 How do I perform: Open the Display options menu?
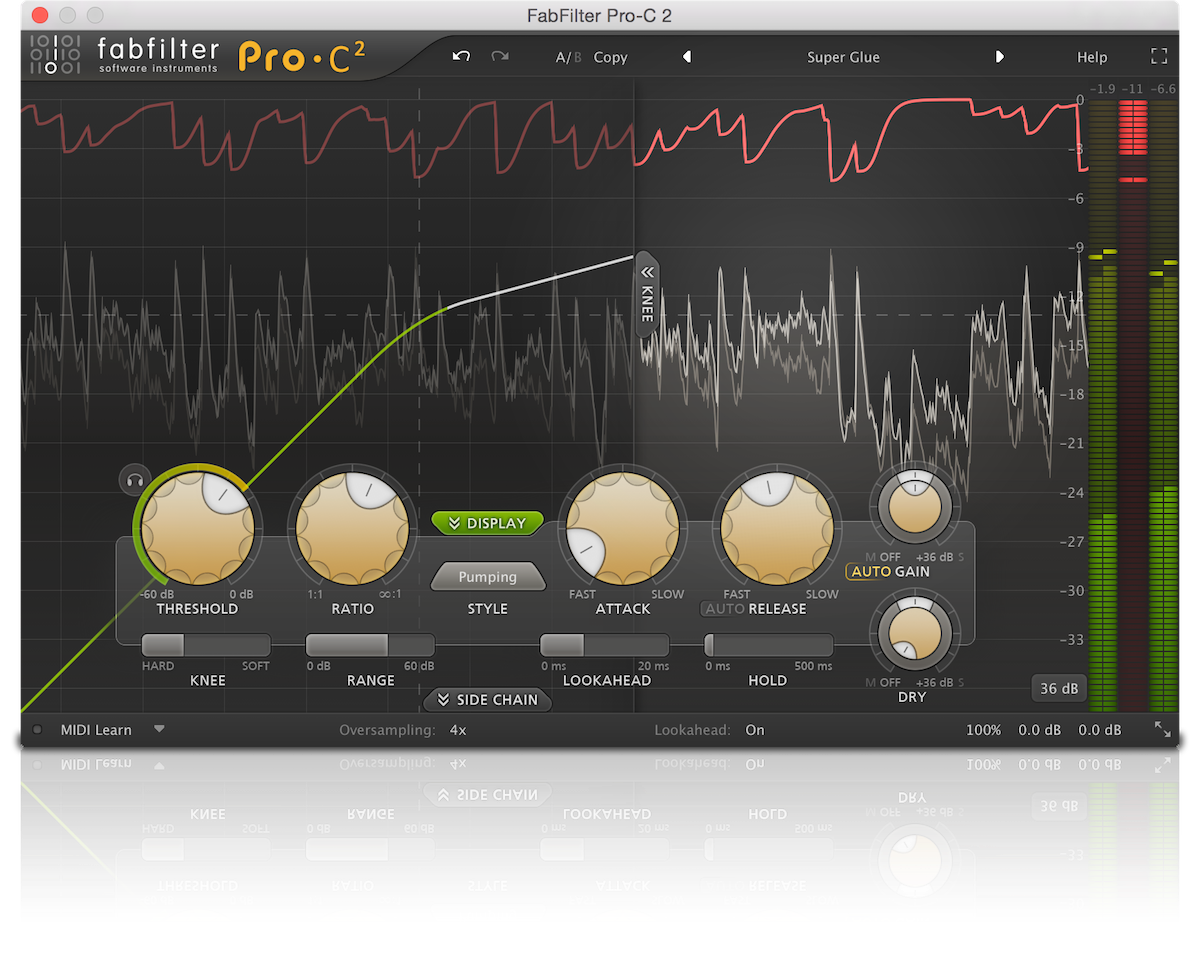tap(487, 522)
